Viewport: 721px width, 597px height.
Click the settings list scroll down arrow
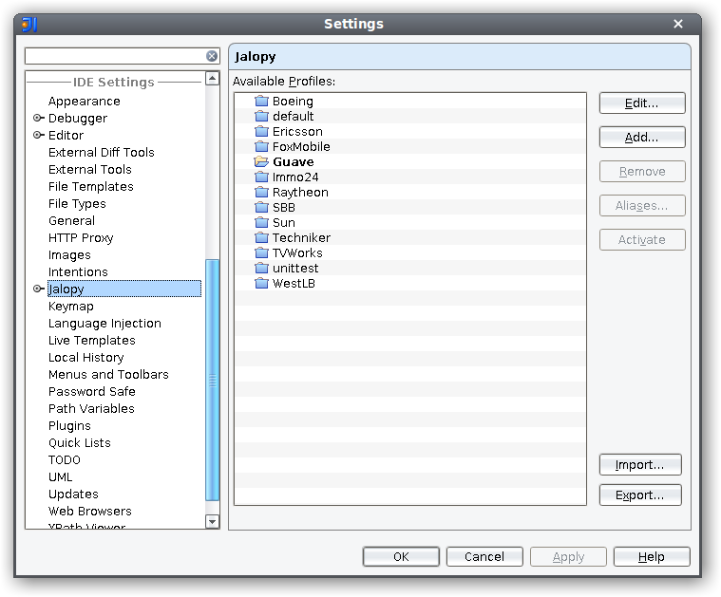click(212, 522)
